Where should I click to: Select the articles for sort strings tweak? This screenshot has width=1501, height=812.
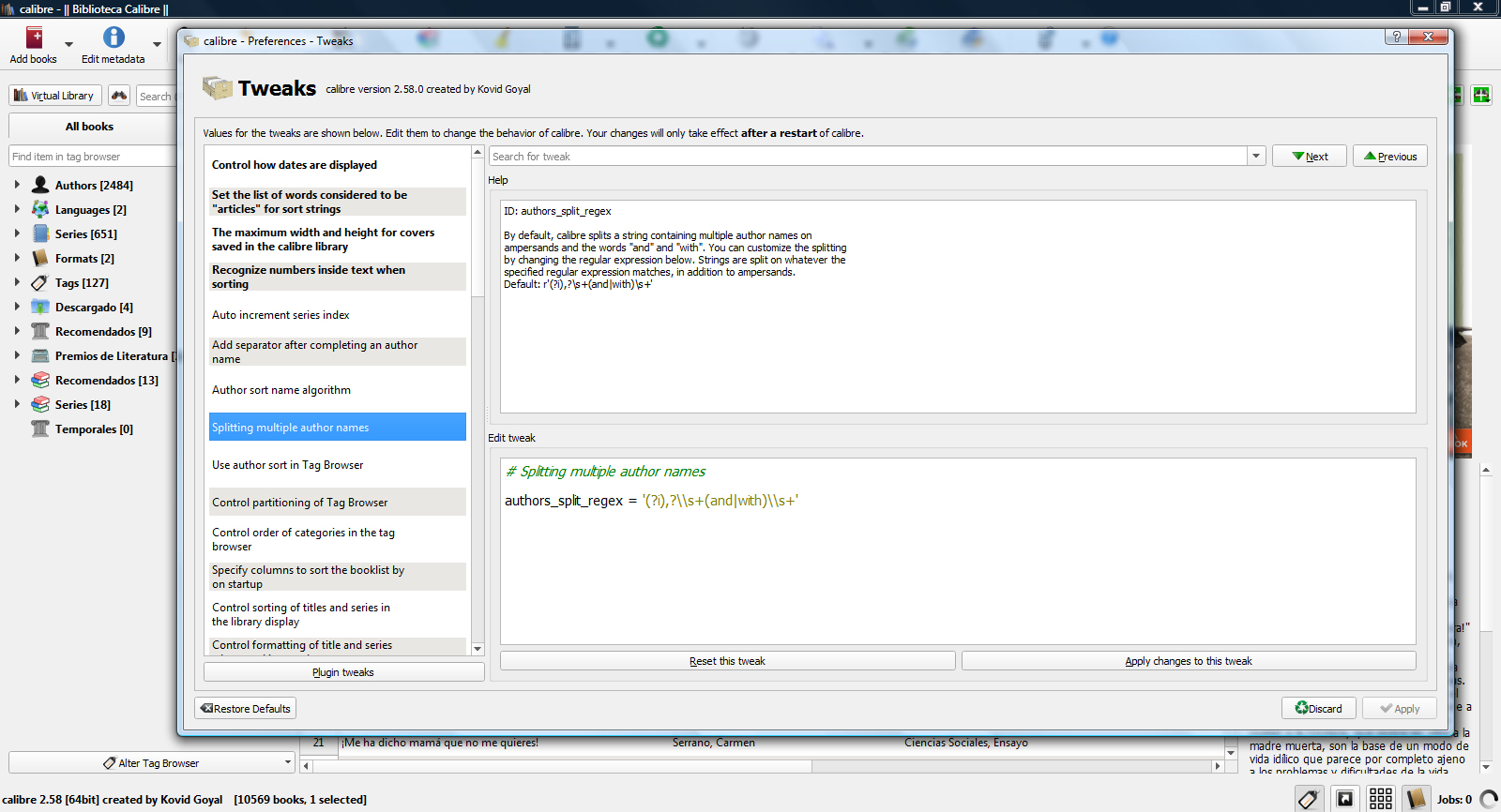click(x=338, y=202)
